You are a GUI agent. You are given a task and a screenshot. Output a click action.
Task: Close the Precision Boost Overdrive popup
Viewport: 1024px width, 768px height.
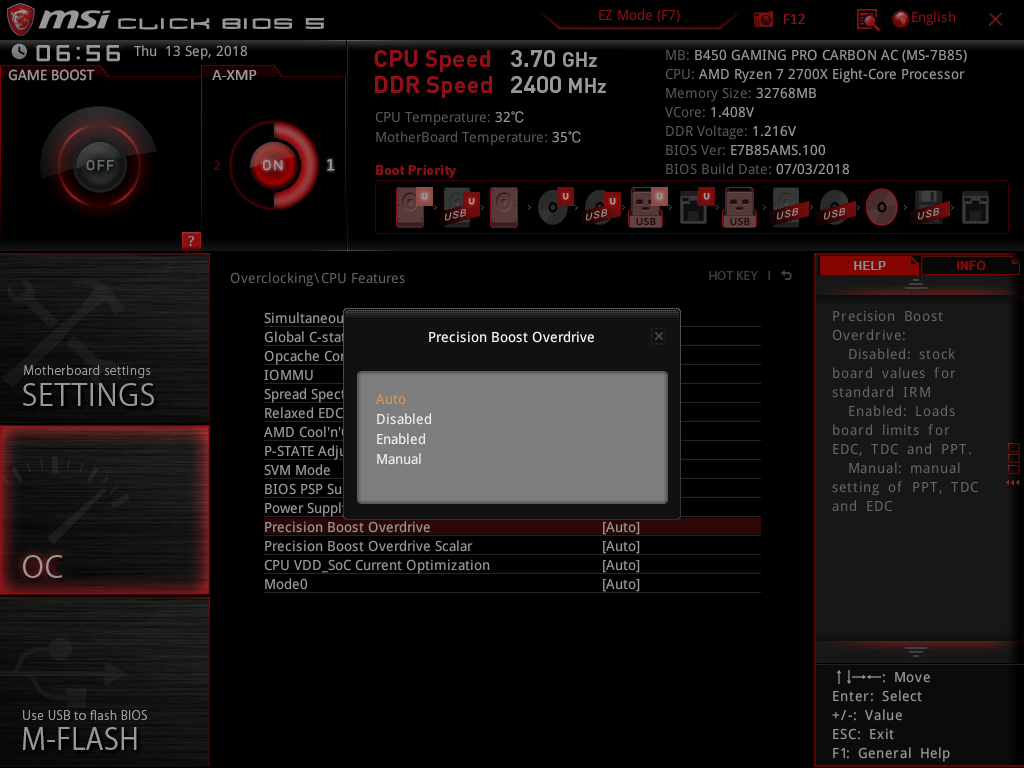click(x=658, y=336)
